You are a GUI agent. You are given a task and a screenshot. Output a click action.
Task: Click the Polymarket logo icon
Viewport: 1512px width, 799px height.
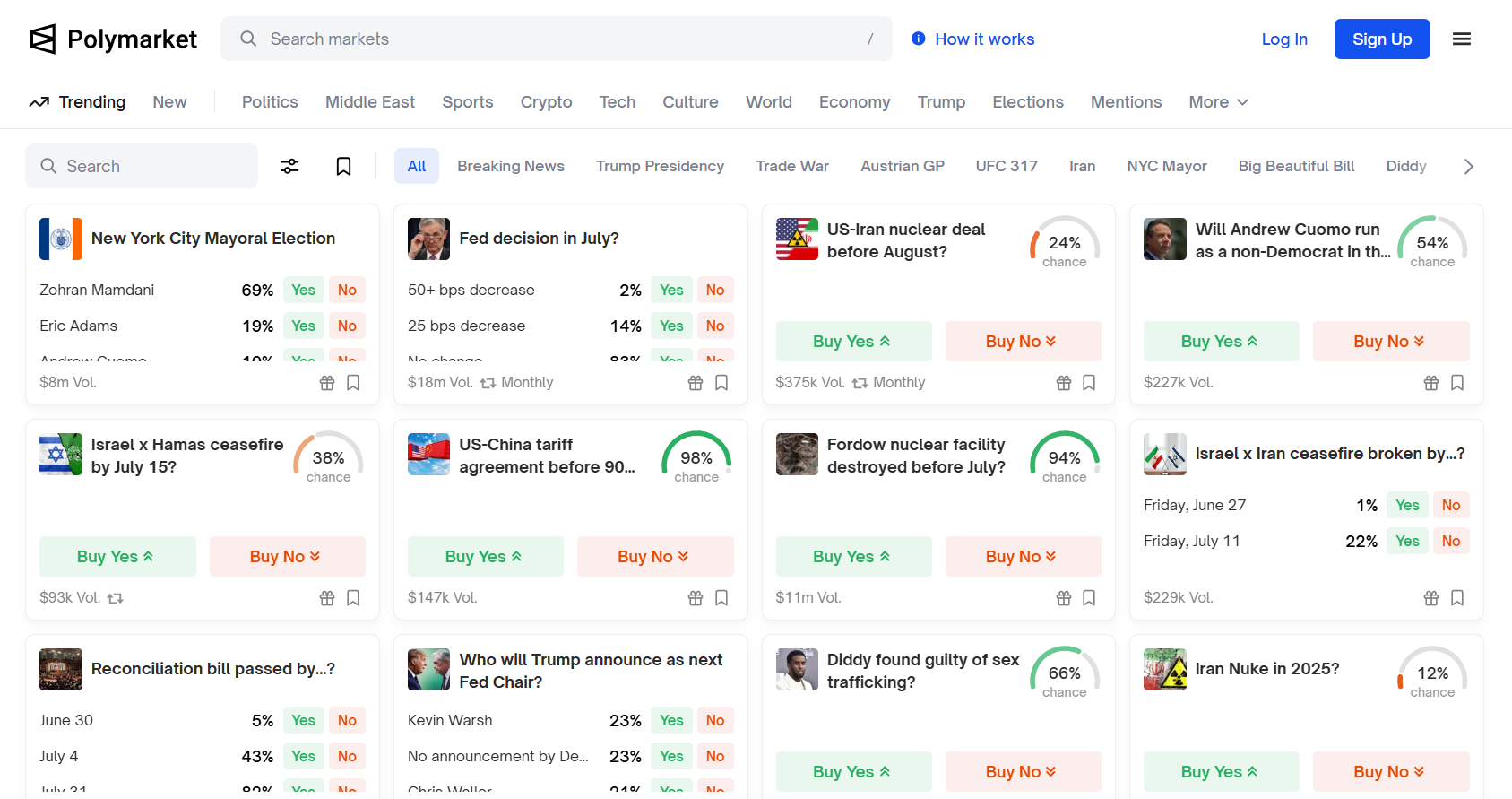pos(43,39)
